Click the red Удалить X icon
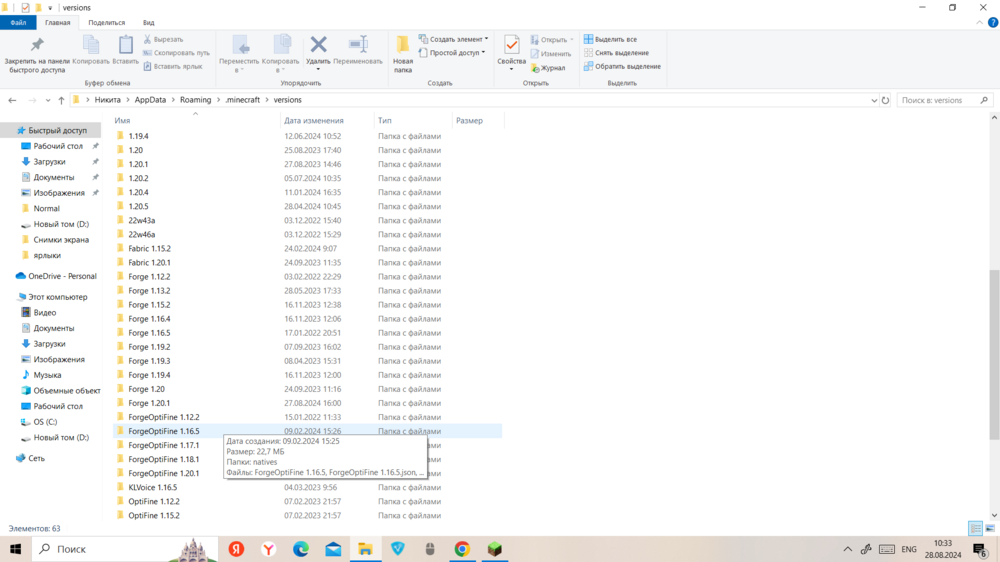Screen dimensions: 1000x562 (318, 45)
